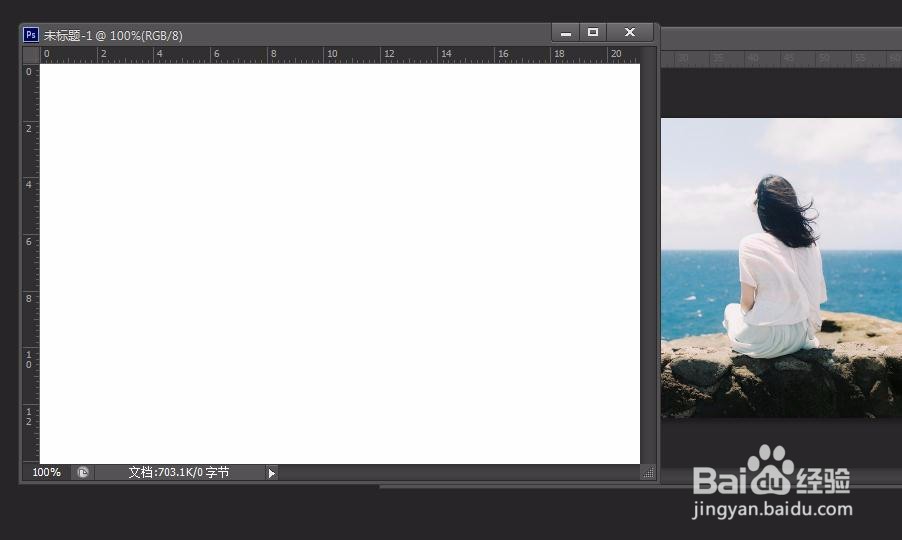Click the white canvas of 未标题-1
This screenshot has height=540, width=902.
(x=339, y=263)
